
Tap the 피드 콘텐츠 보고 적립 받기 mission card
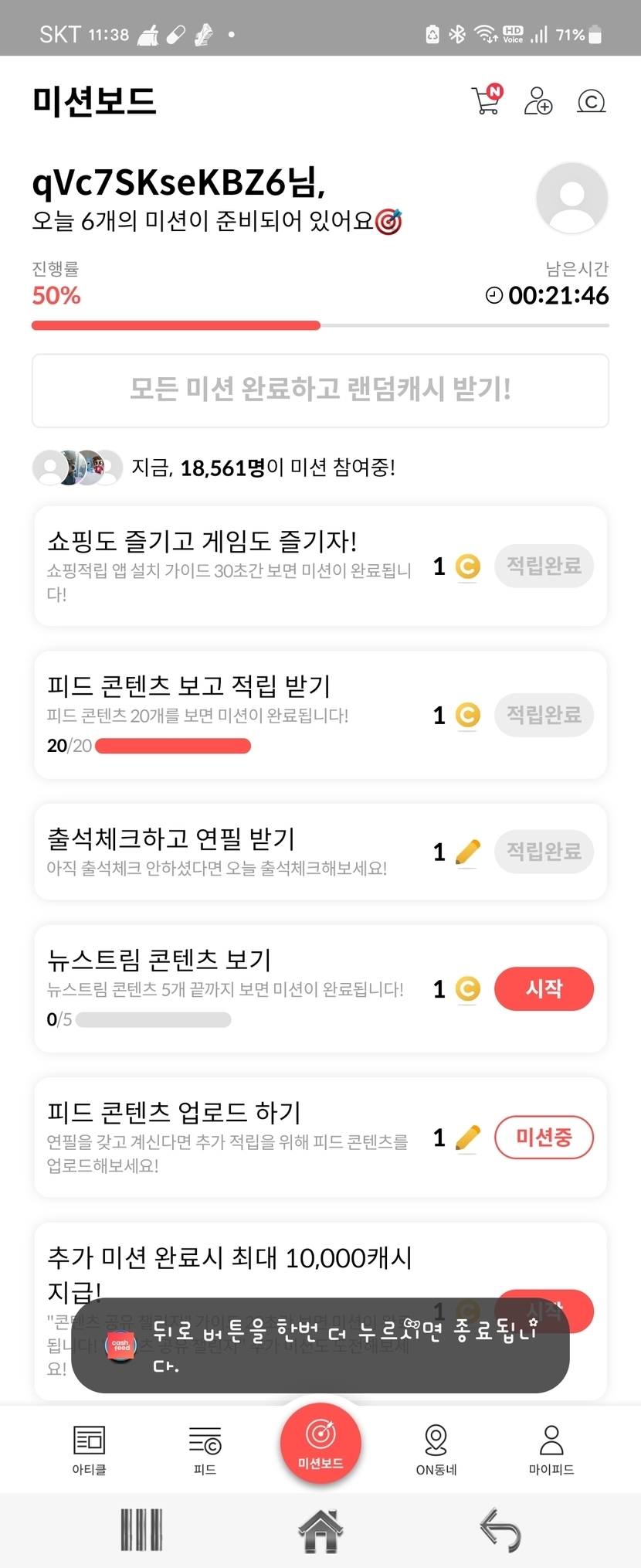(232, 714)
